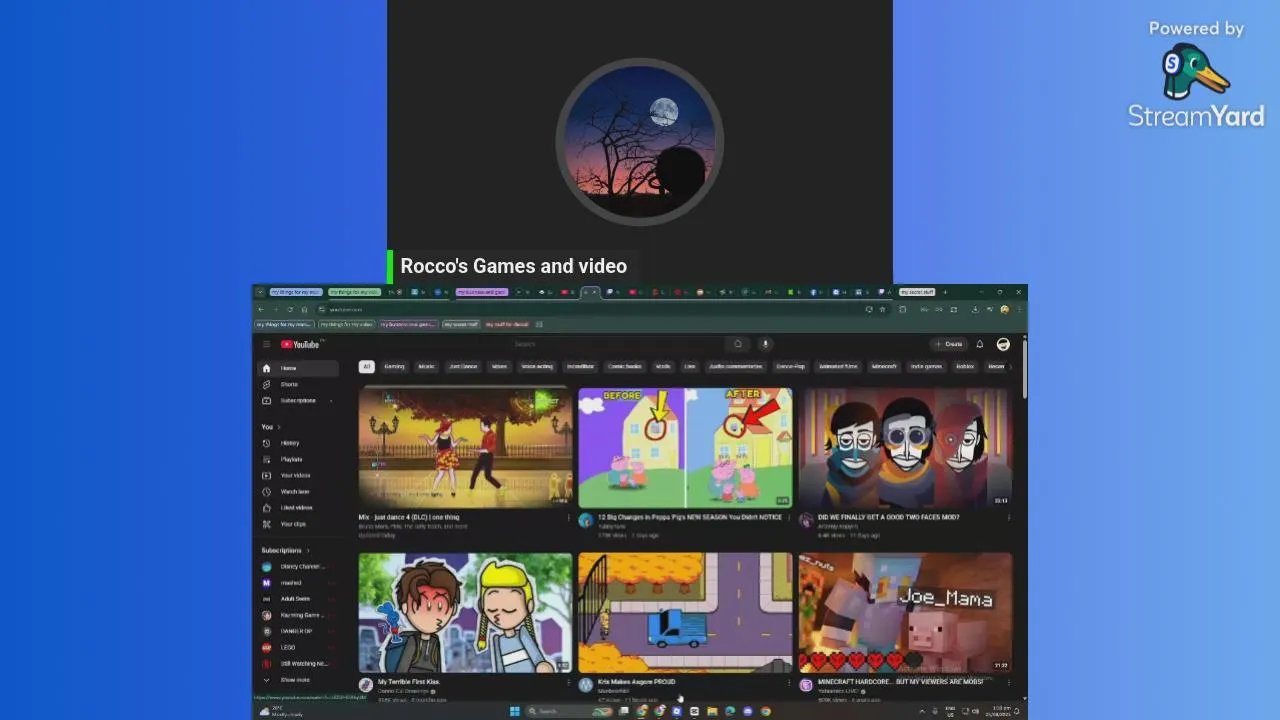The width and height of the screenshot is (1280, 720).
Task: Open Playlists in the sidebar
Action: tap(298, 459)
